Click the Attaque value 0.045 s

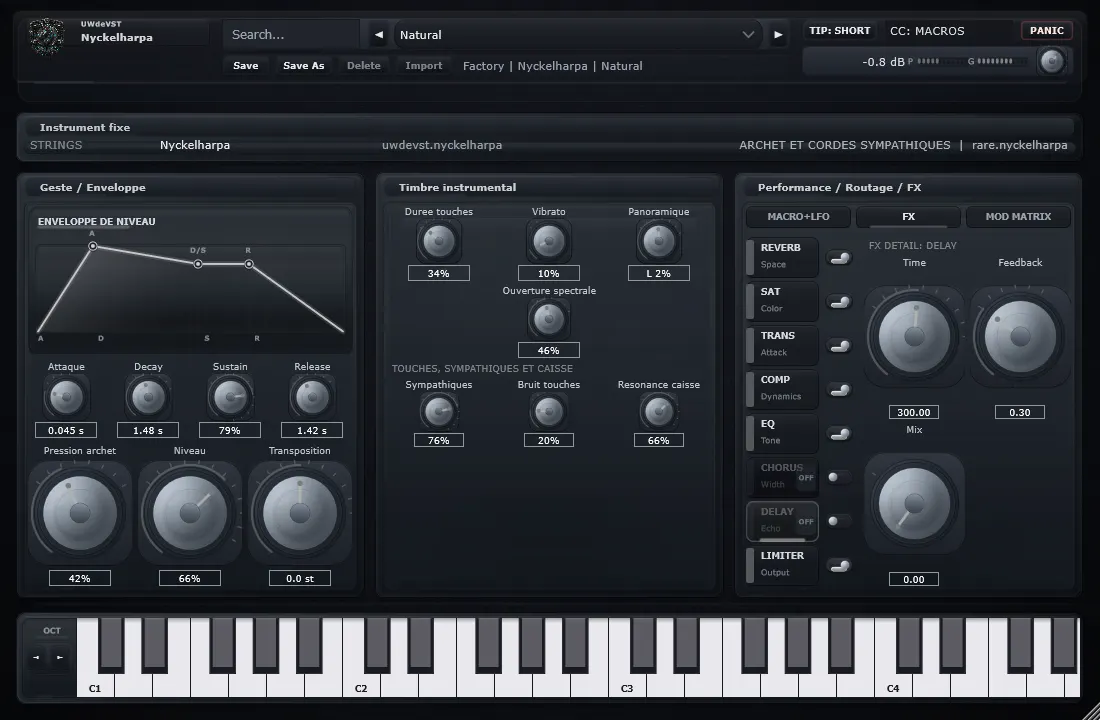[x=66, y=430]
